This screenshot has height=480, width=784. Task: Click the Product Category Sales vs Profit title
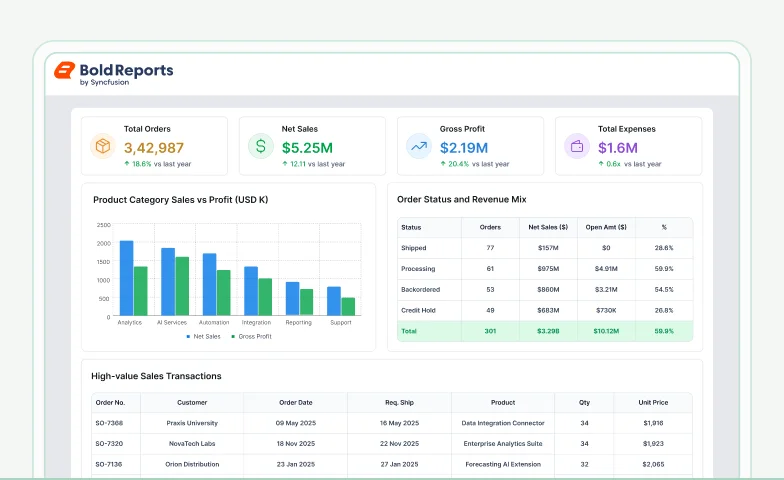180,200
